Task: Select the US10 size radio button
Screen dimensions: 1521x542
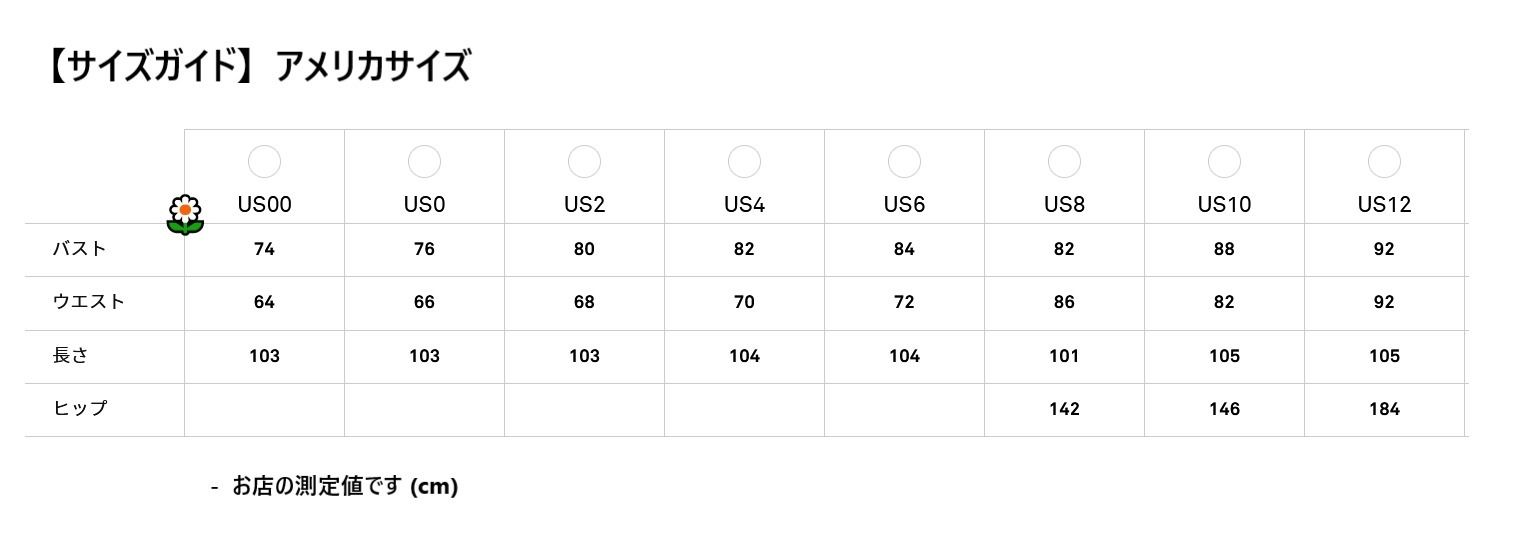Action: coord(1224,162)
